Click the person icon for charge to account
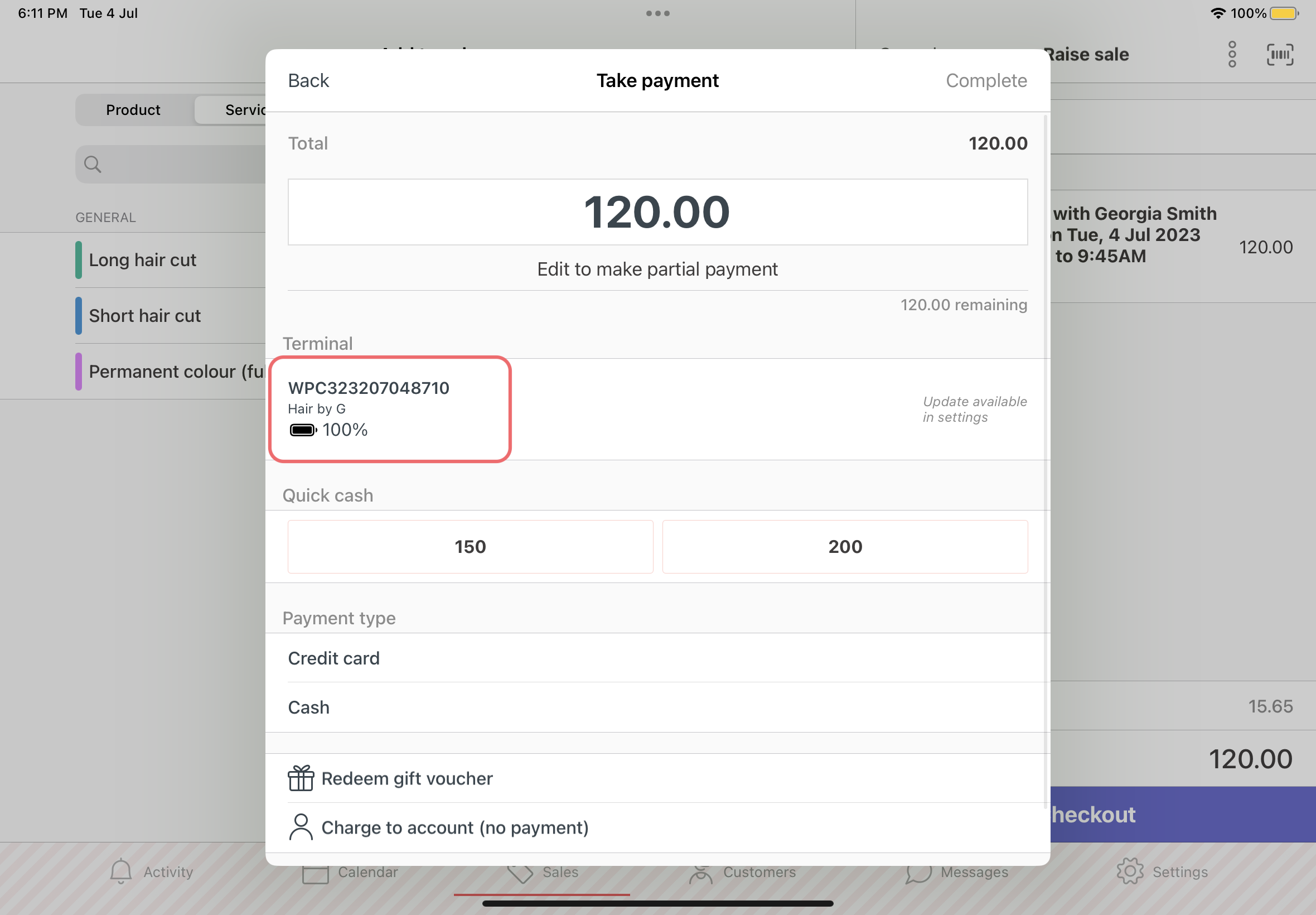The width and height of the screenshot is (1316, 915). tap(300, 827)
